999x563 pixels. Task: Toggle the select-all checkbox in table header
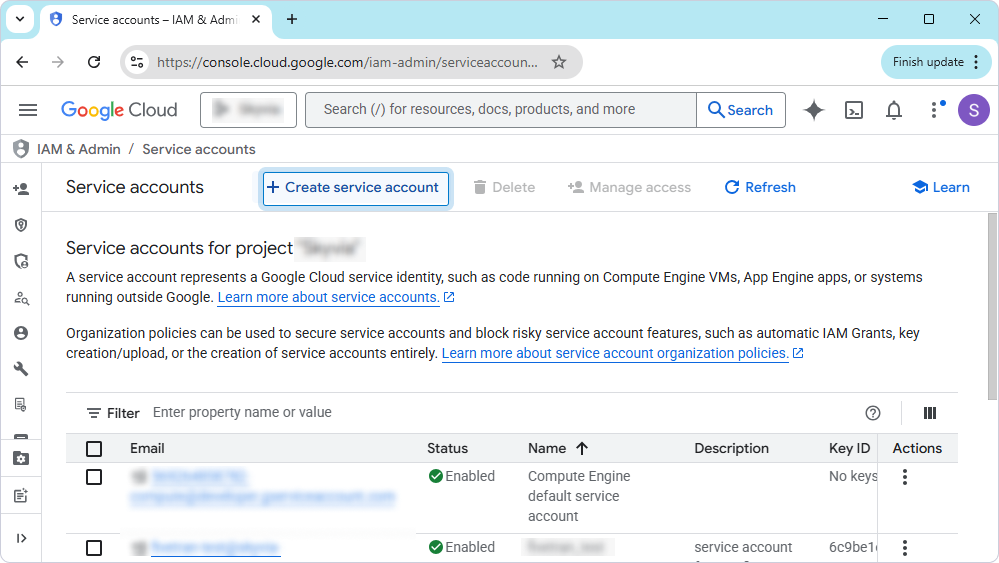point(94,449)
